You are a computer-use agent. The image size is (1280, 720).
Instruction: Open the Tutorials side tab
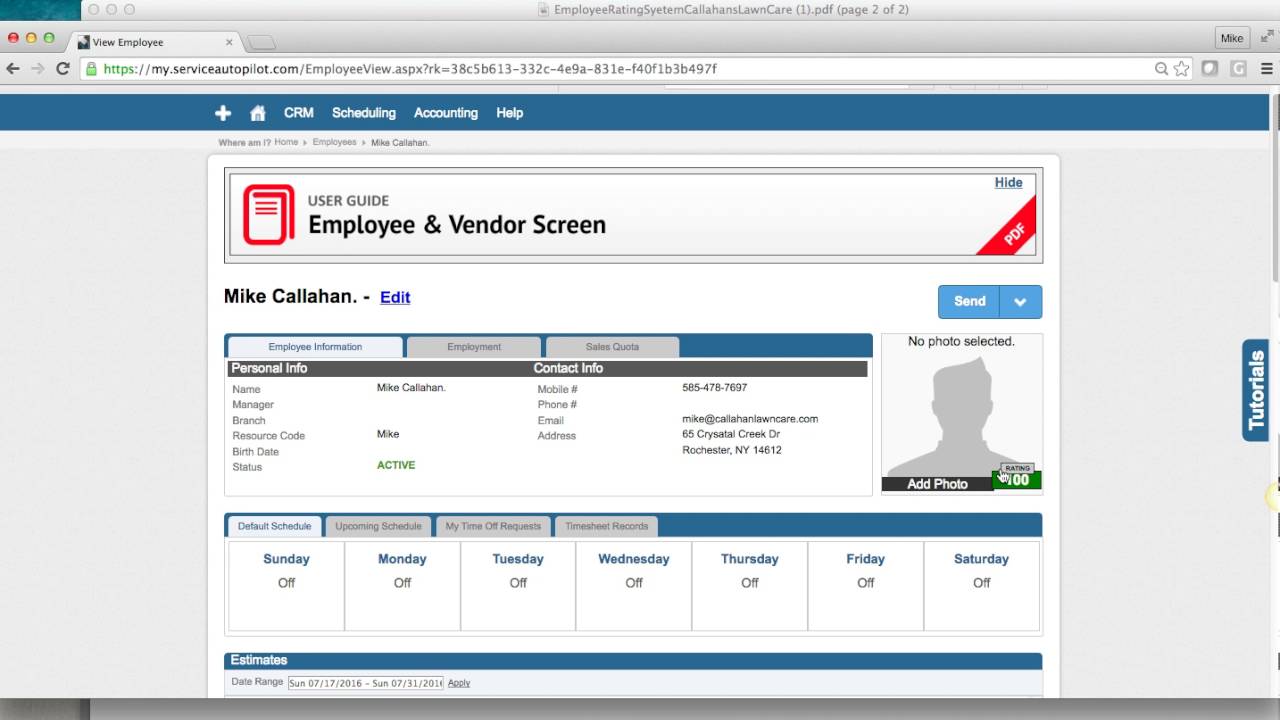click(1256, 390)
